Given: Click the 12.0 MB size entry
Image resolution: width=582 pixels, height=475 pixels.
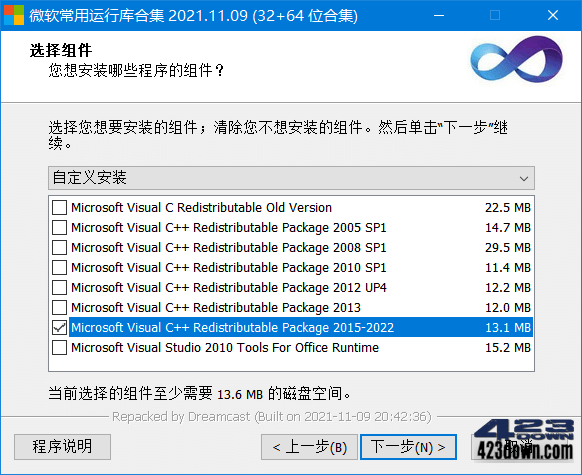Looking at the screenshot, I should click(508, 308).
